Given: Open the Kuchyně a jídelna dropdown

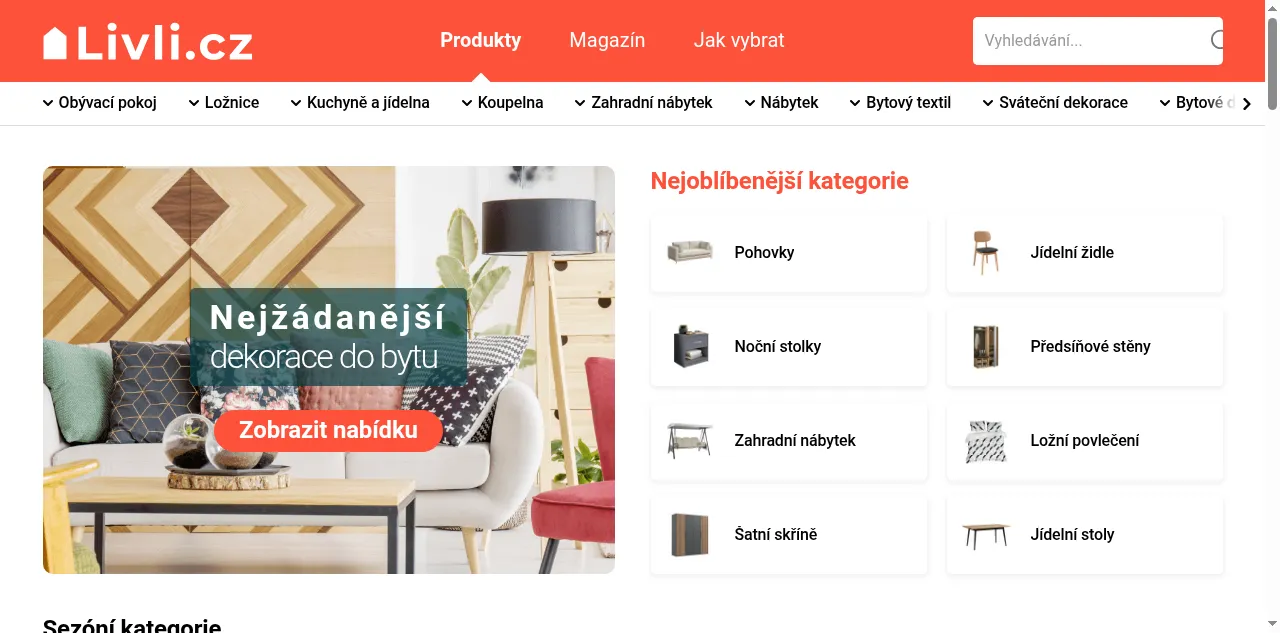Looking at the screenshot, I should (360, 102).
